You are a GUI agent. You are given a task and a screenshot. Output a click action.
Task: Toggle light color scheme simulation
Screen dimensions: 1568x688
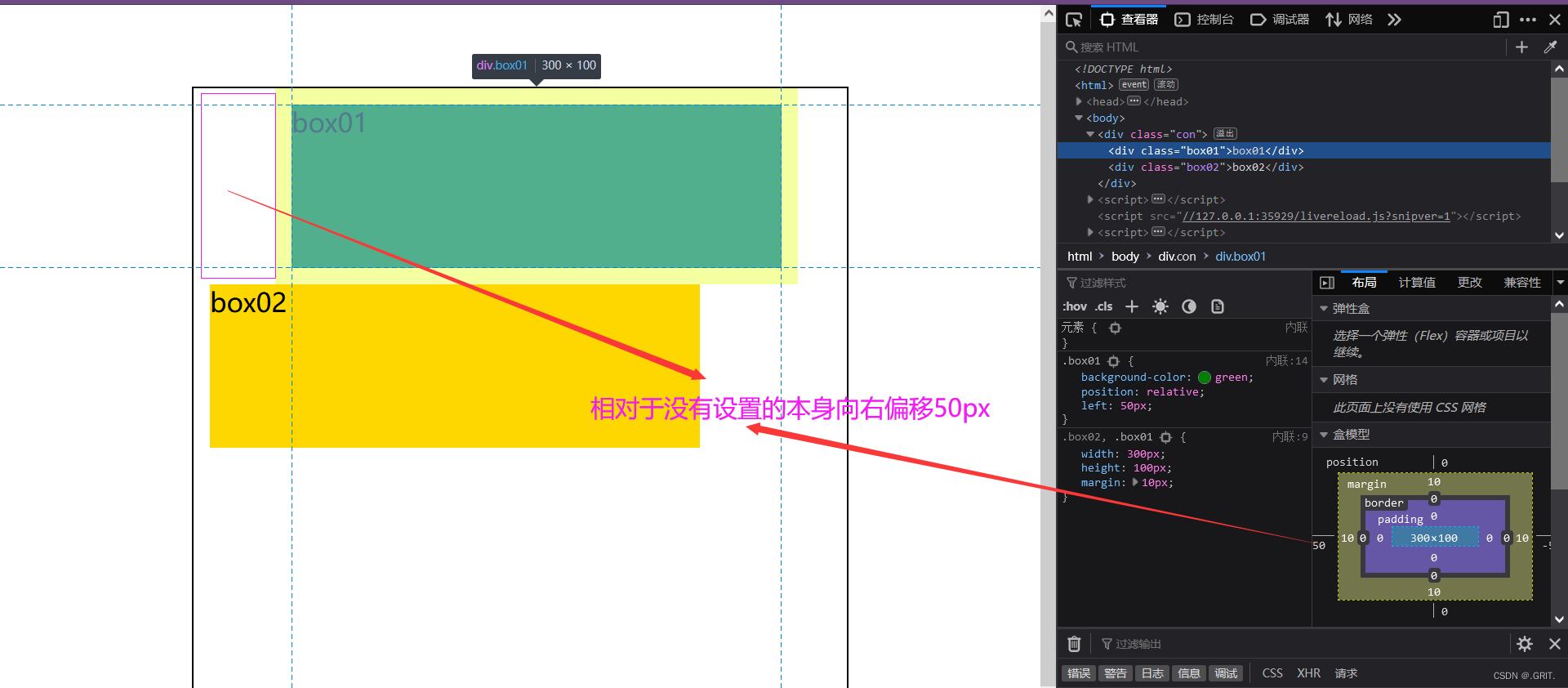coord(1160,306)
